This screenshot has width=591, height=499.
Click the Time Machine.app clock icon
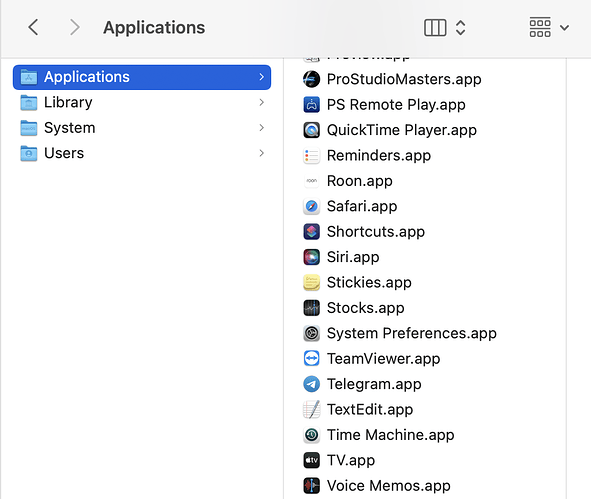(311, 435)
